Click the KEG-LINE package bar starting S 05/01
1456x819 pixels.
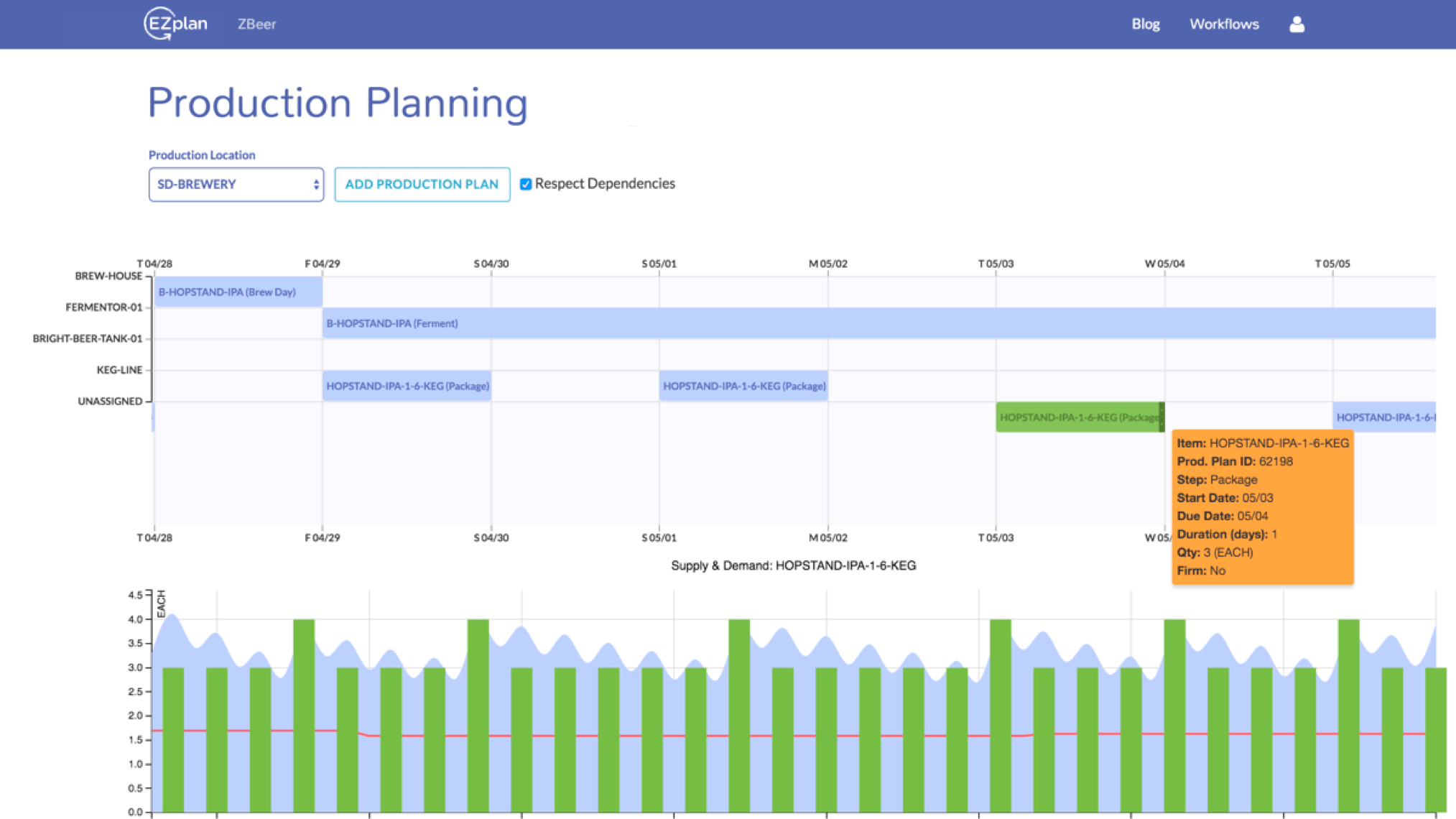[x=743, y=387]
